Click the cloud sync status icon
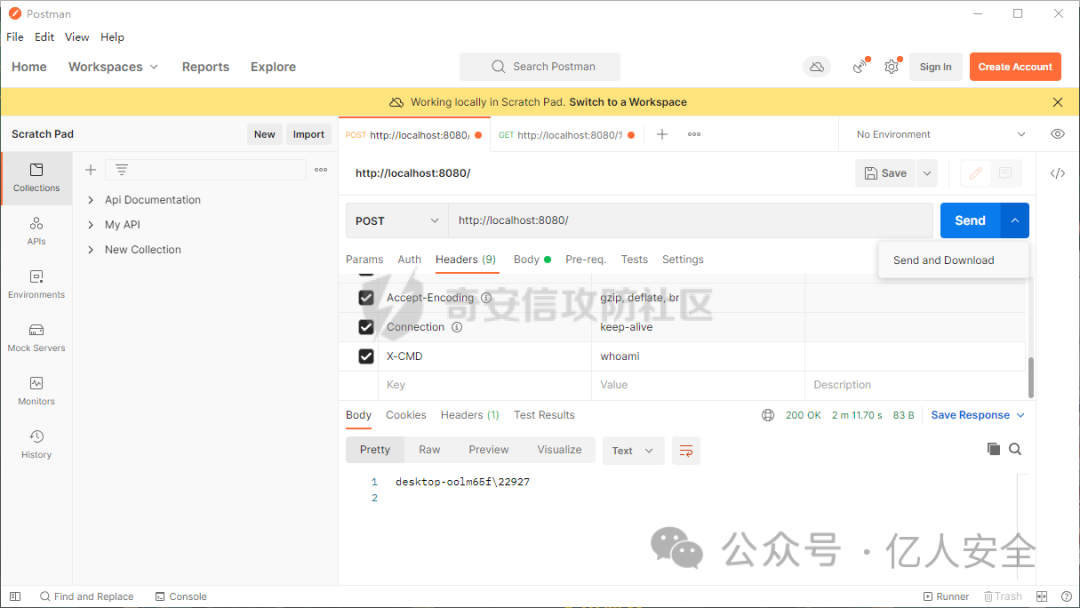 (x=816, y=67)
